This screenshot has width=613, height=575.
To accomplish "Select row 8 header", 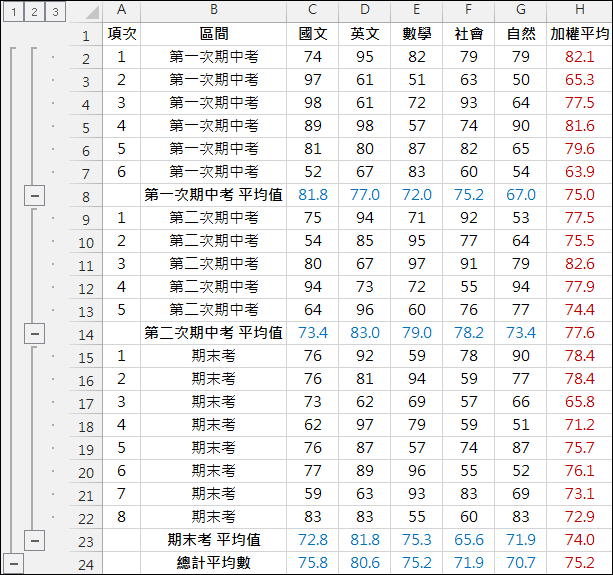I will (x=86, y=195).
